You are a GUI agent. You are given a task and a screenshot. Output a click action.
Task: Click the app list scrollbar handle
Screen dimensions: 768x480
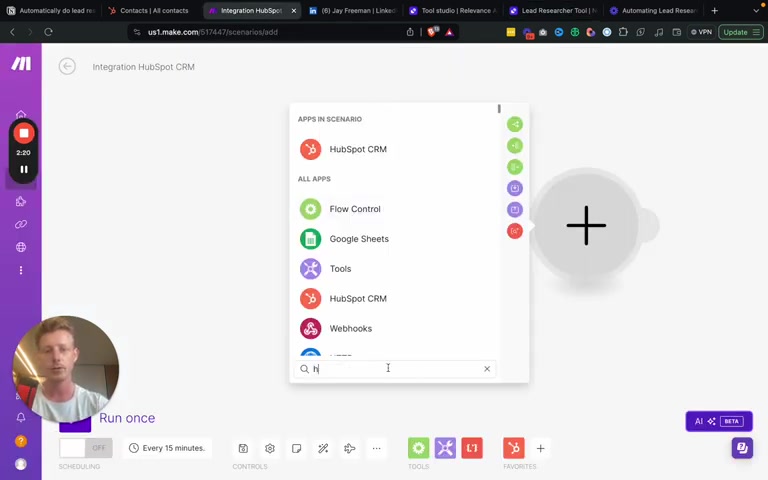(499, 109)
